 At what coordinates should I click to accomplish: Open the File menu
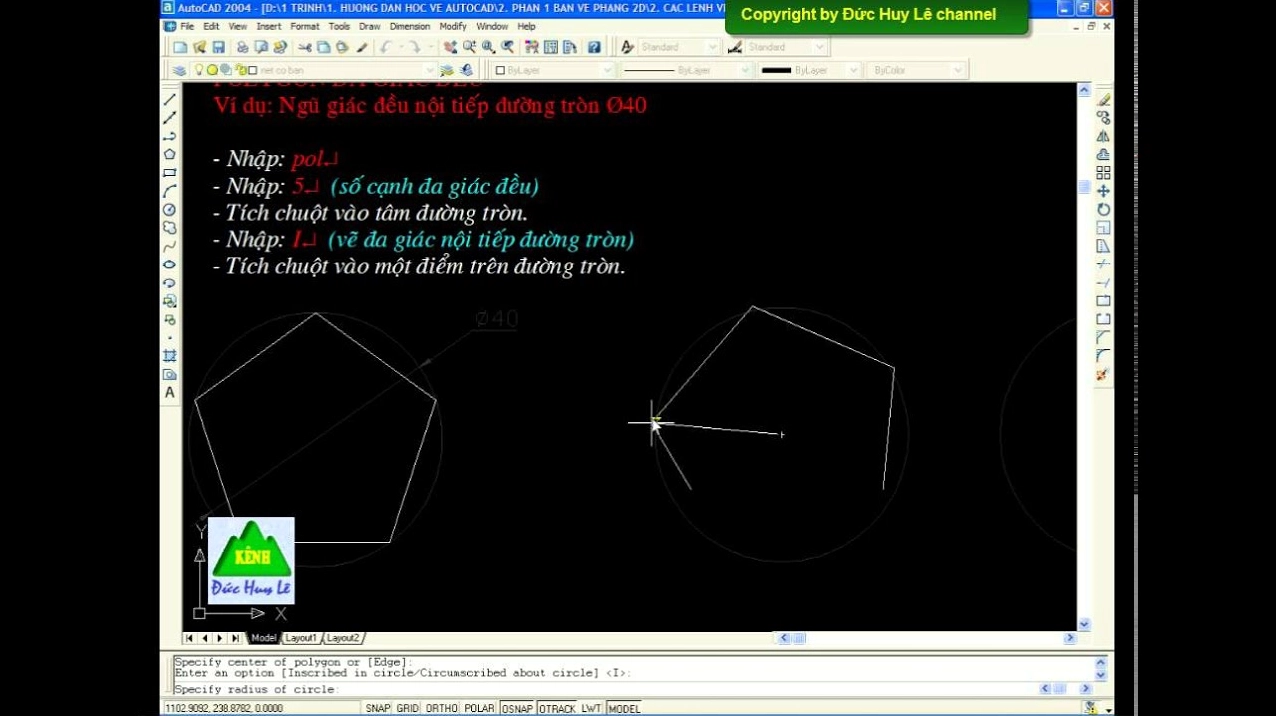coord(187,27)
